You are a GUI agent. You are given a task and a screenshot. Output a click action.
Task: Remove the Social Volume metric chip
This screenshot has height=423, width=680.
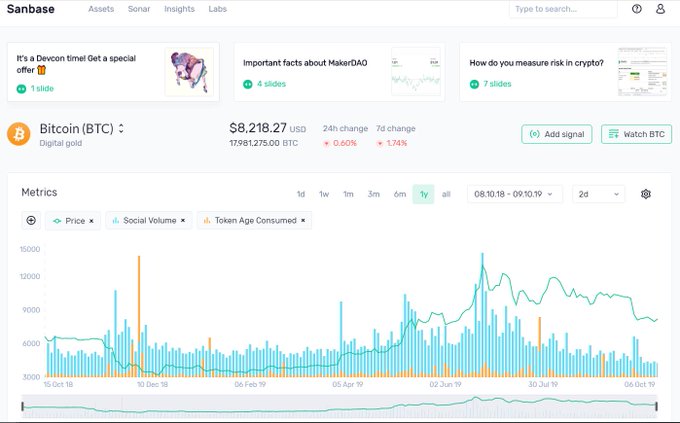pos(183,220)
